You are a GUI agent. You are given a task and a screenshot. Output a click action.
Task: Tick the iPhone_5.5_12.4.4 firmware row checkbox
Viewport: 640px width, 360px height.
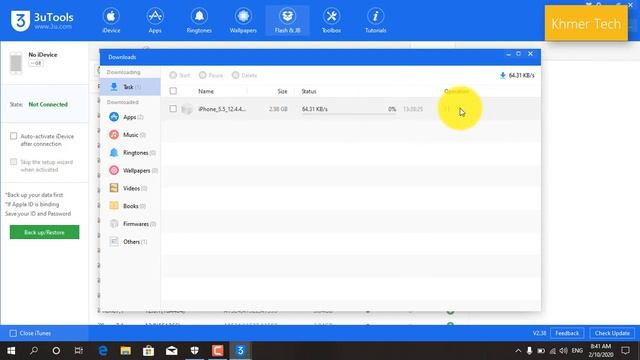[x=173, y=109]
